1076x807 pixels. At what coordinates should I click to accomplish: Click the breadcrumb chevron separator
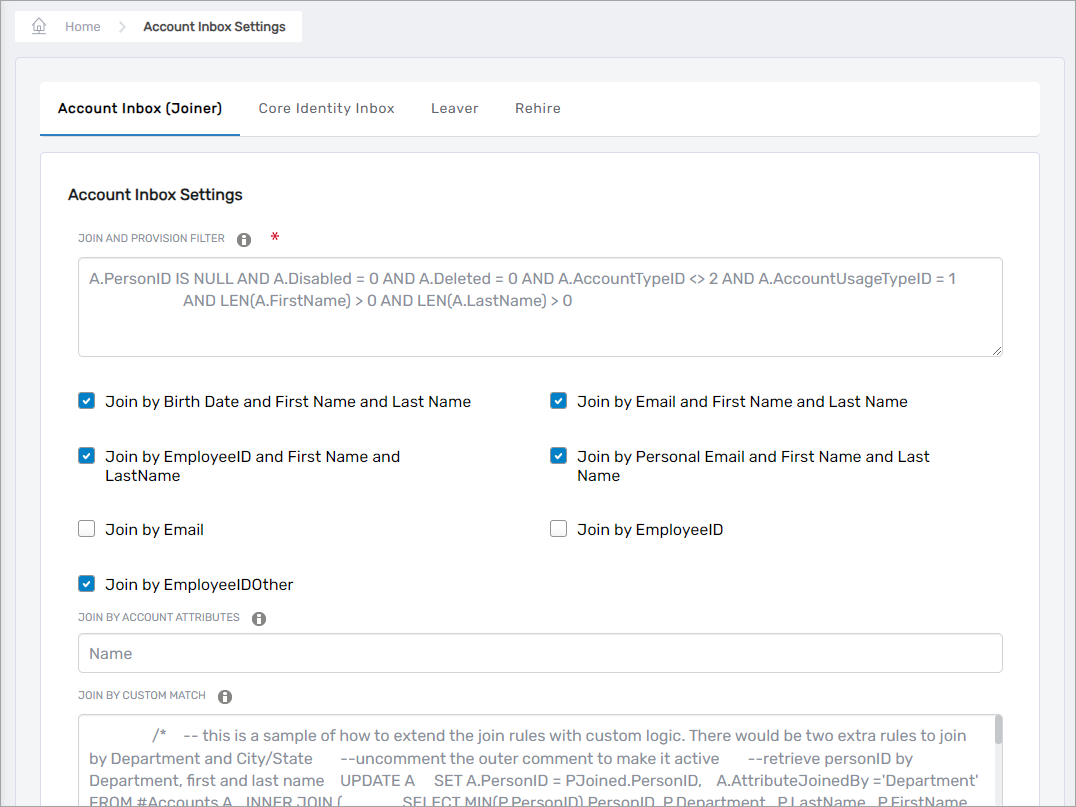pyautogui.click(x=122, y=27)
